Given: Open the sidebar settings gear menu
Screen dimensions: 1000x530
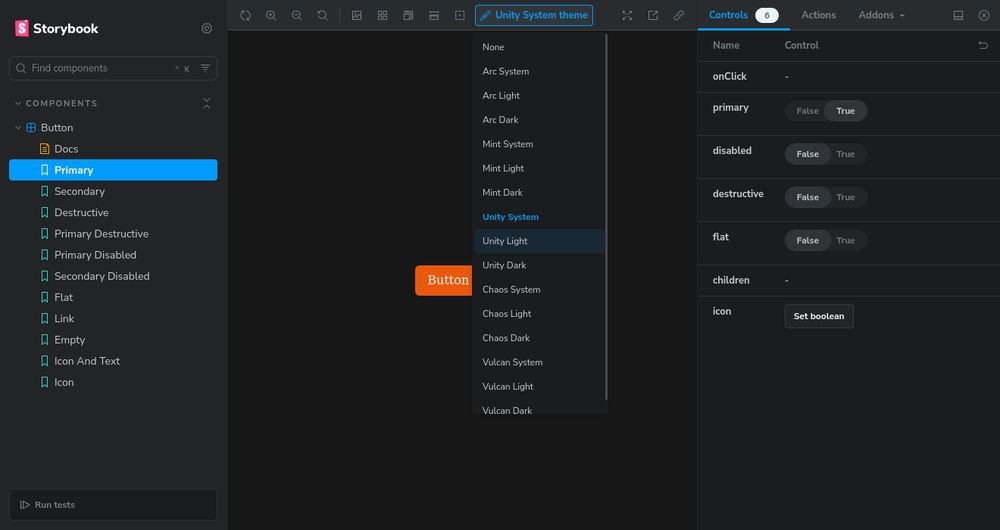Looking at the screenshot, I should 207,28.
